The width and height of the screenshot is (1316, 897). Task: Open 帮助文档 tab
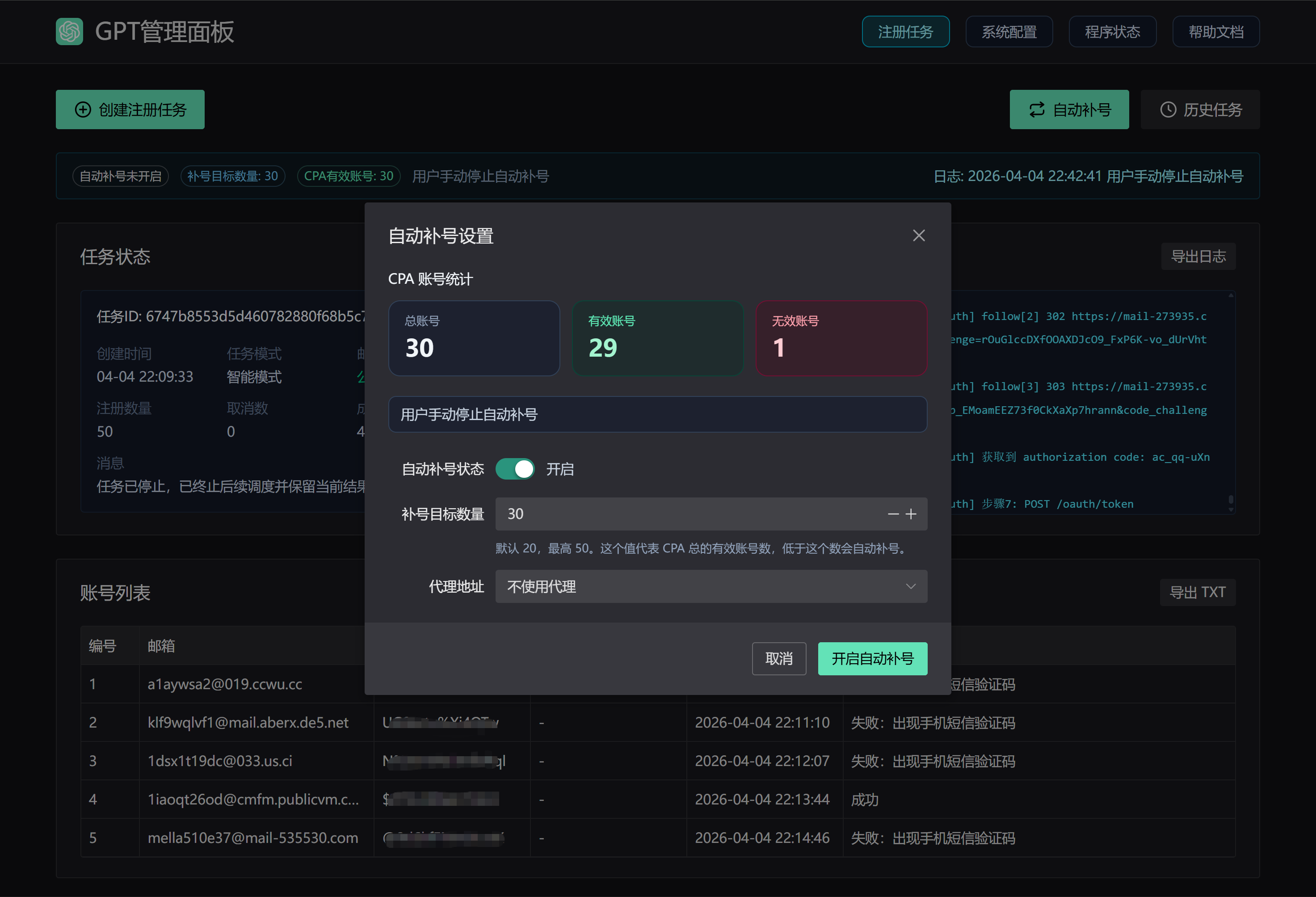(1216, 32)
